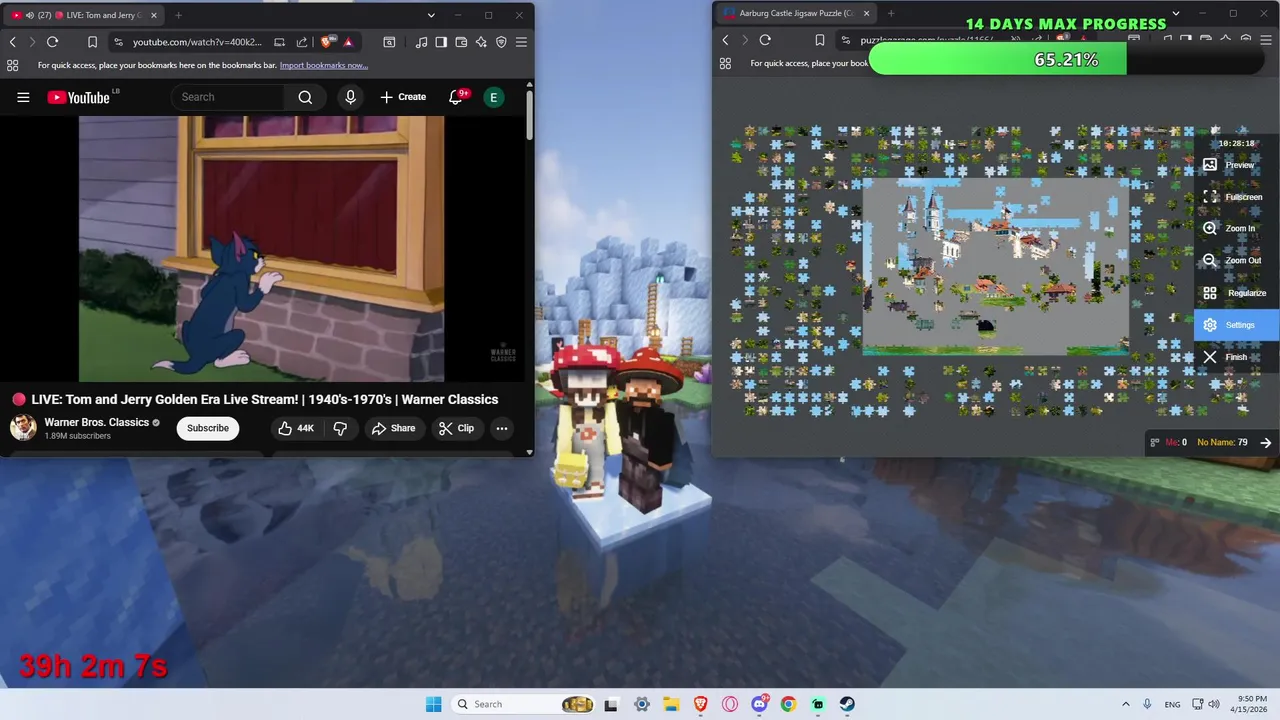Go back in the puzzle browser window
Screen dimensions: 1280x720
pos(725,40)
